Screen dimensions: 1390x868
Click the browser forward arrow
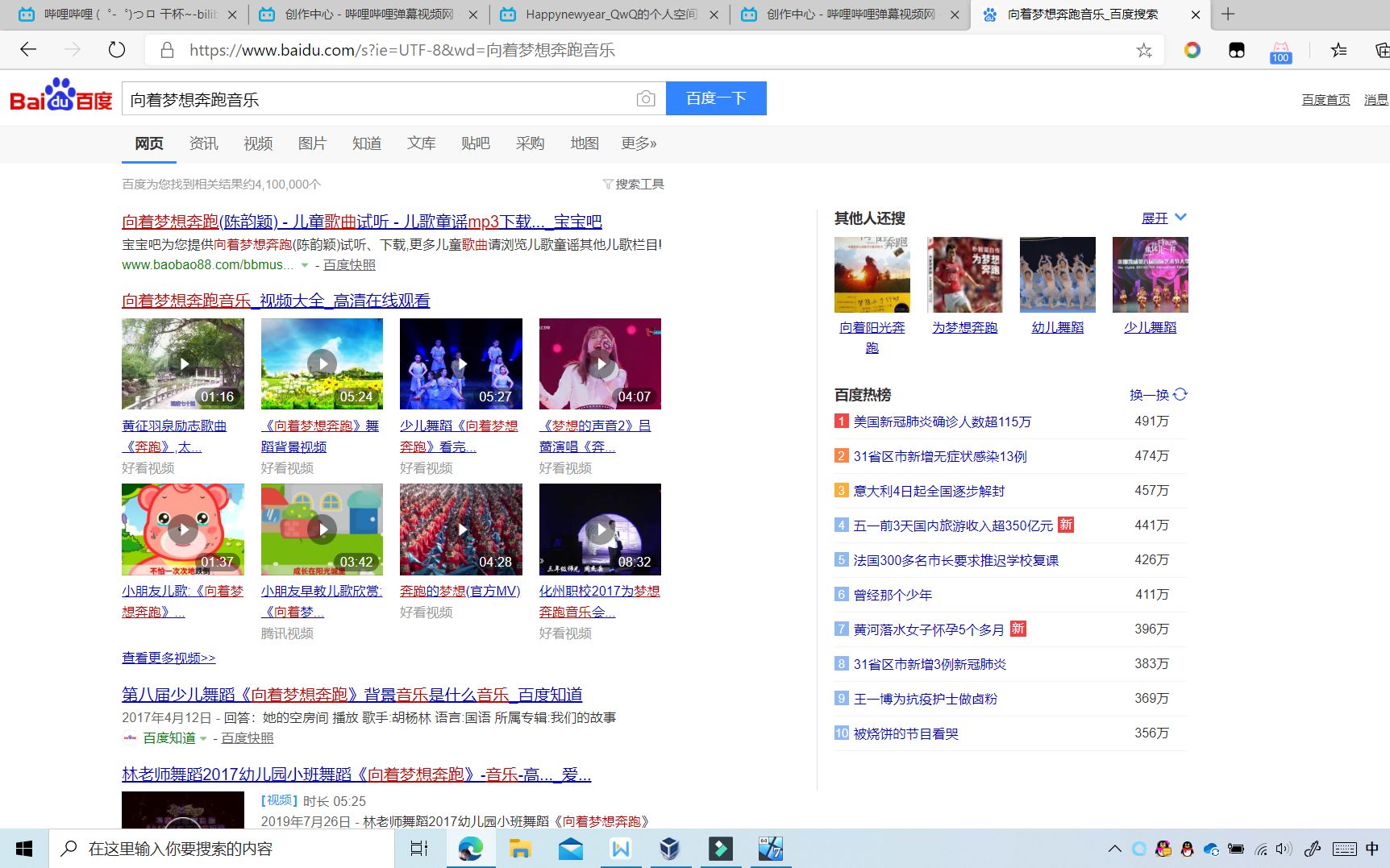73,50
